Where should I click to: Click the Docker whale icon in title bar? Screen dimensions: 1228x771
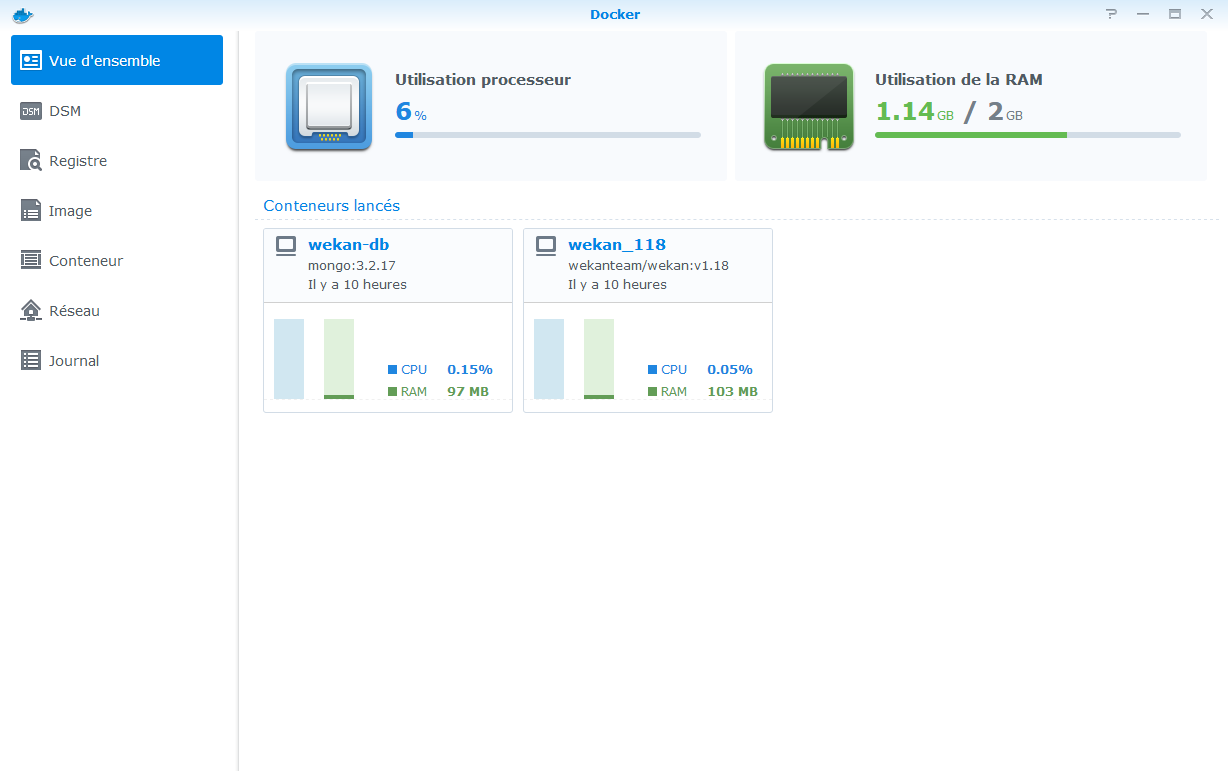22,14
